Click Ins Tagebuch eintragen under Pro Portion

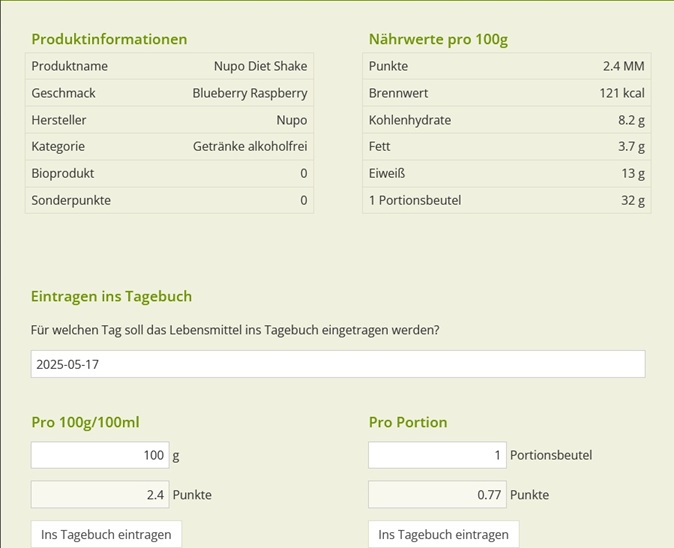coord(444,534)
